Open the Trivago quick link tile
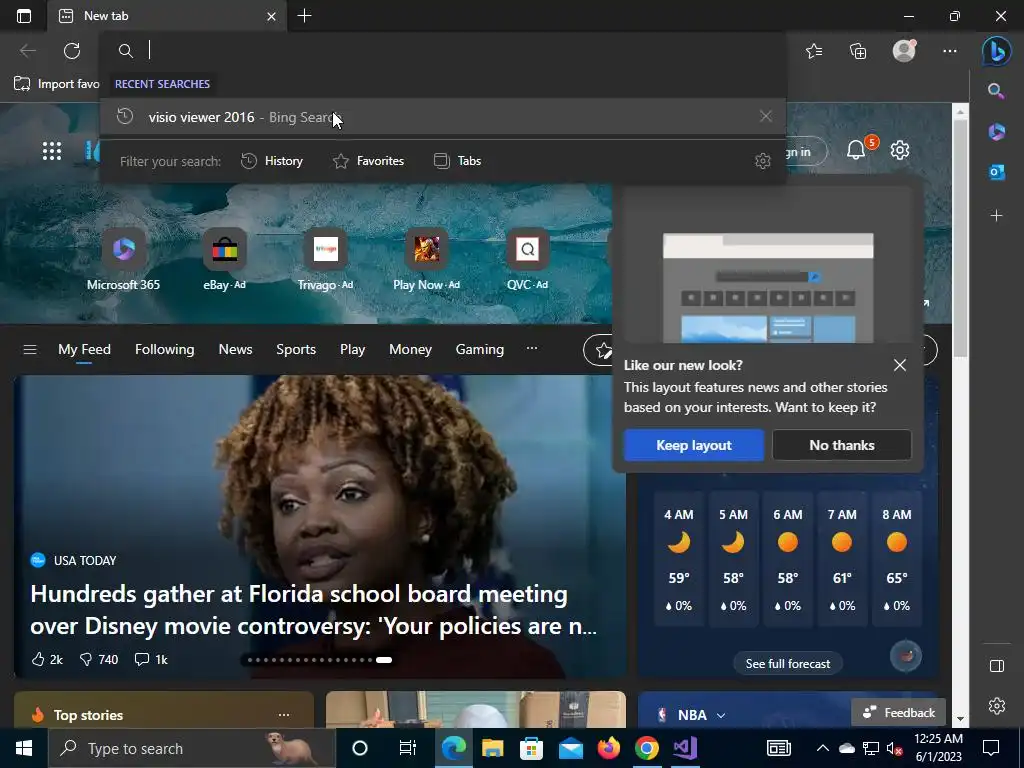This screenshot has width=1024, height=768. (325, 260)
